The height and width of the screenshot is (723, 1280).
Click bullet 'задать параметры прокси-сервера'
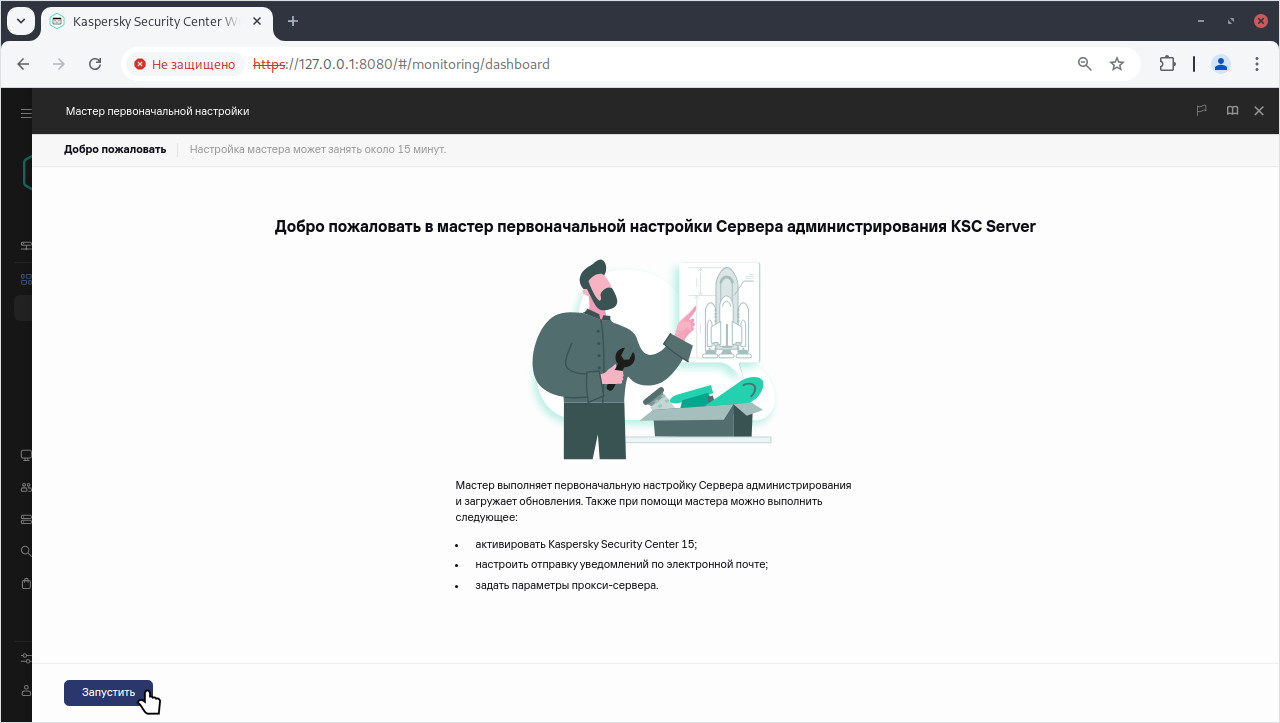[567, 585]
